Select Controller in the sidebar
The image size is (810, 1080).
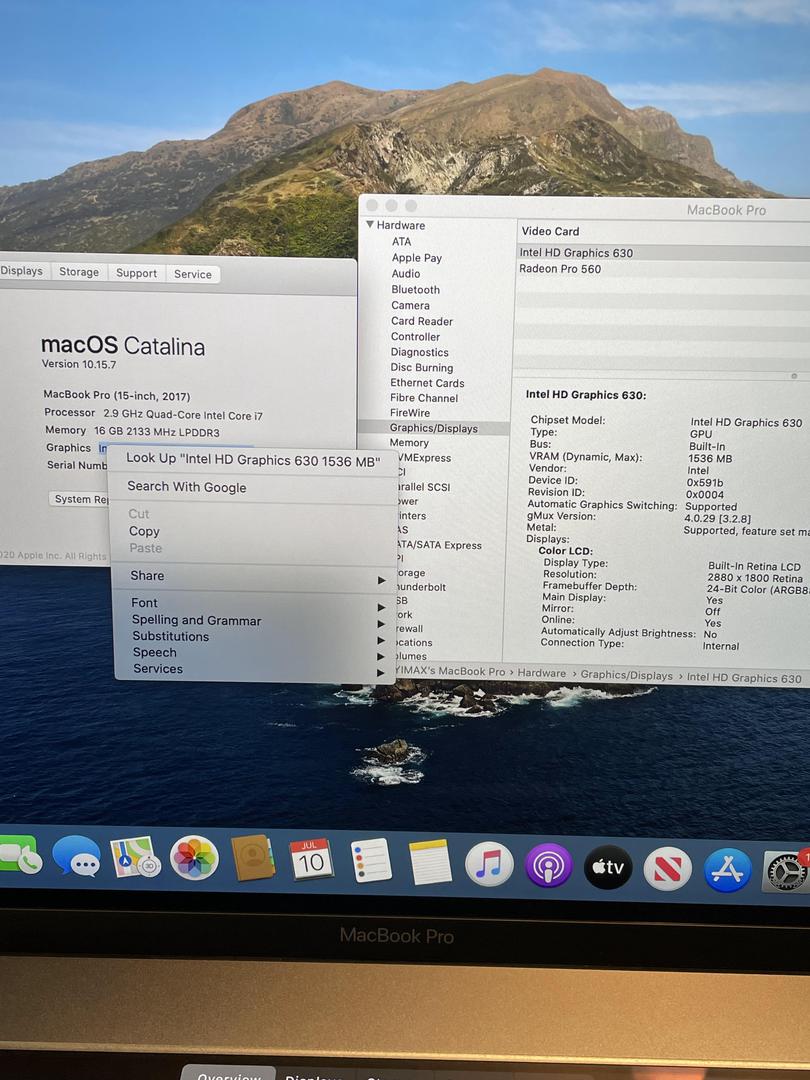(x=415, y=337)
